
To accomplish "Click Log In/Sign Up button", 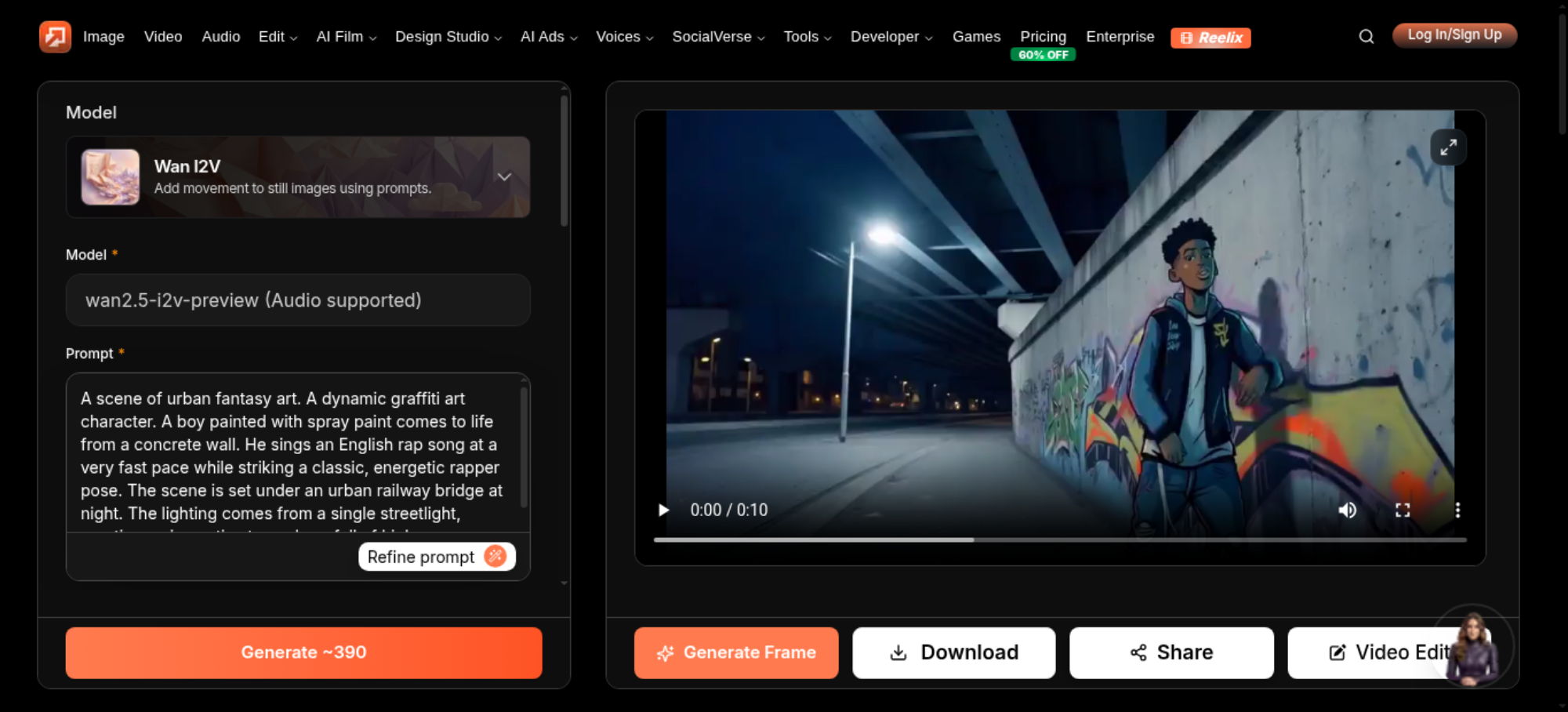I will click(x=1454, y=35).
